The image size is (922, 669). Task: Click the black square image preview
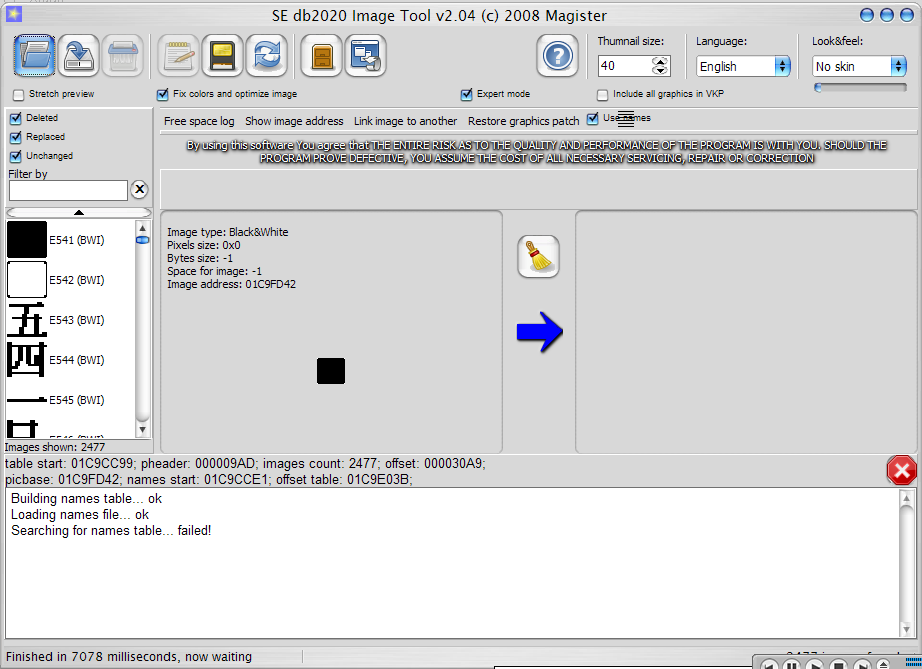(x=331, y=371)
